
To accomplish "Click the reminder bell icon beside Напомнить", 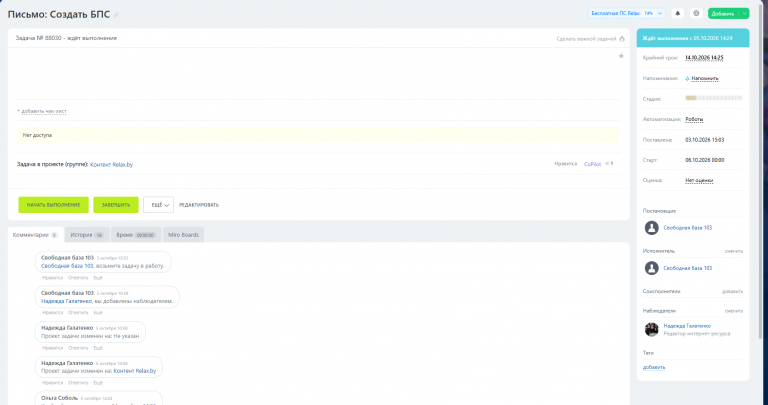I will pyautogui.click(x=687, y=78).
